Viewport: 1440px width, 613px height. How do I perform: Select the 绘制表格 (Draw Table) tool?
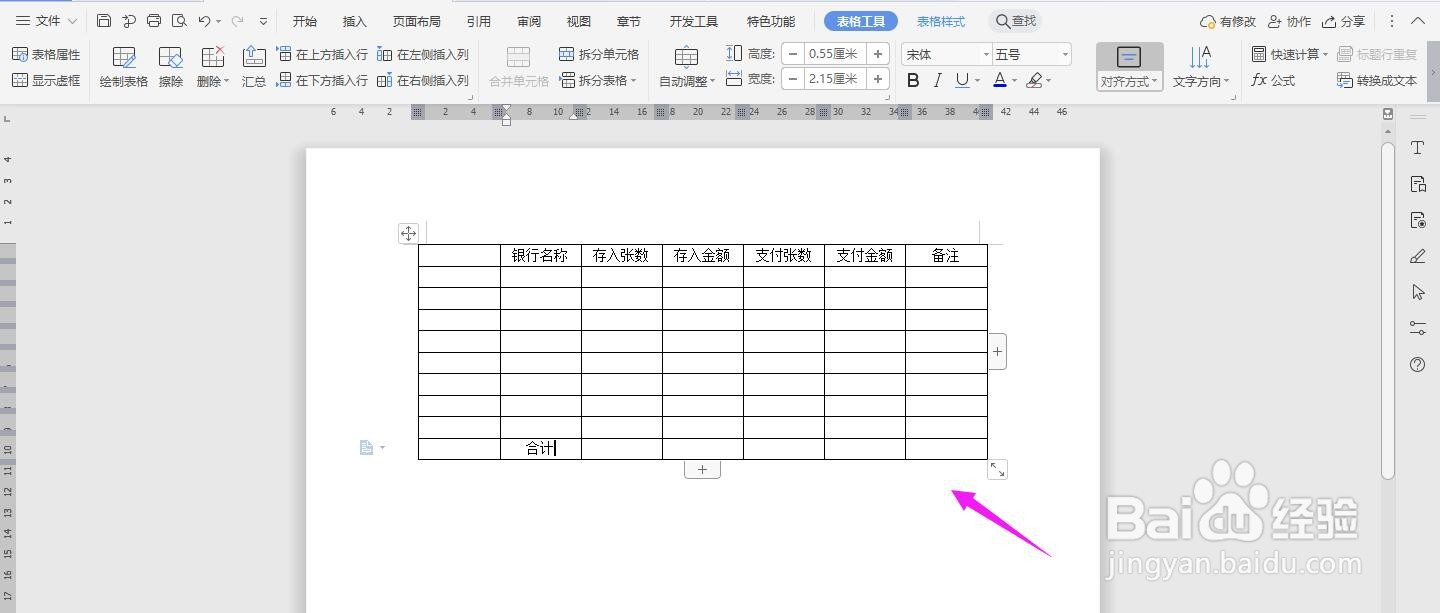[122, 66]
